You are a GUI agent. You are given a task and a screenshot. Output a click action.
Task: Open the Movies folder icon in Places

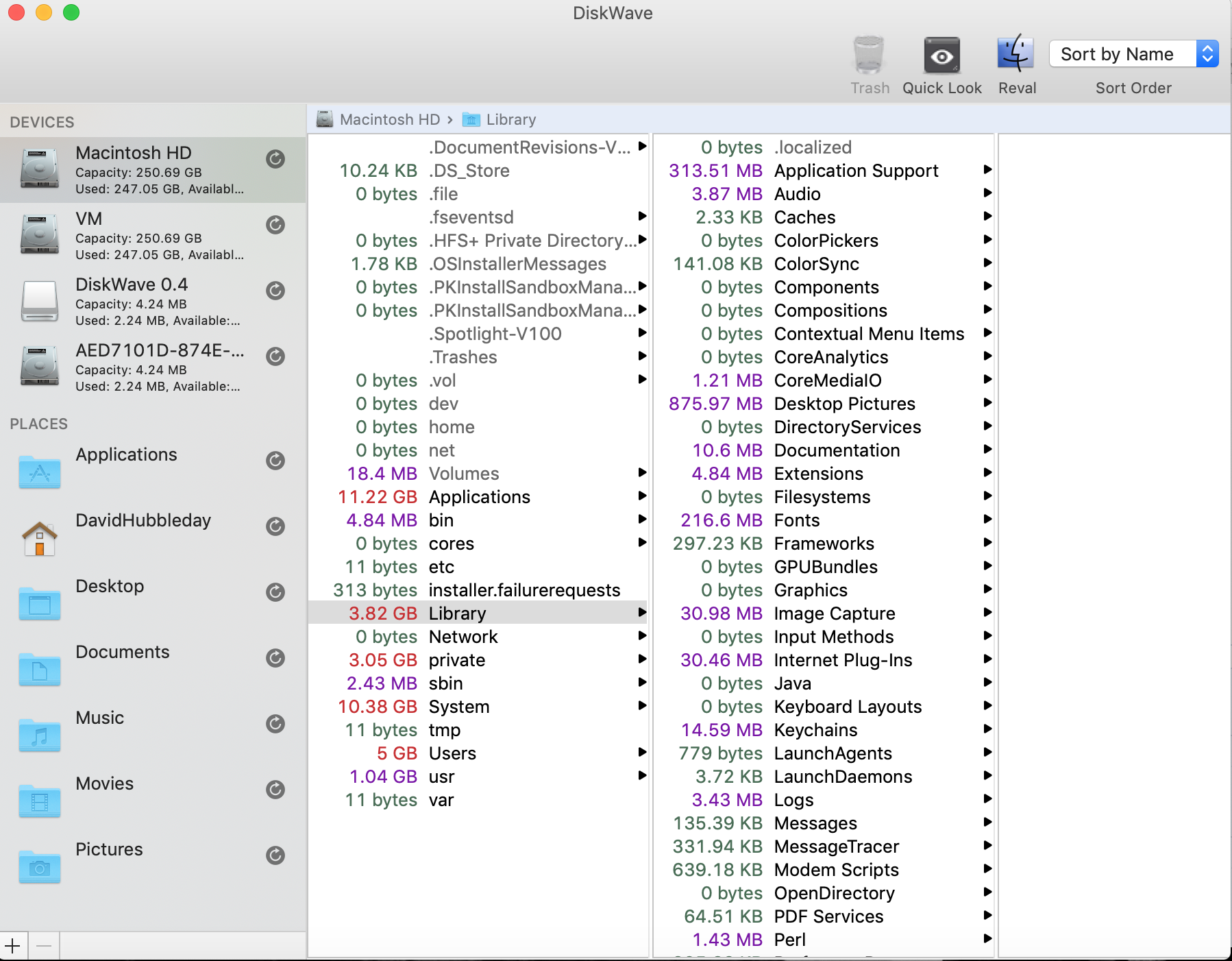pos(39,801)
